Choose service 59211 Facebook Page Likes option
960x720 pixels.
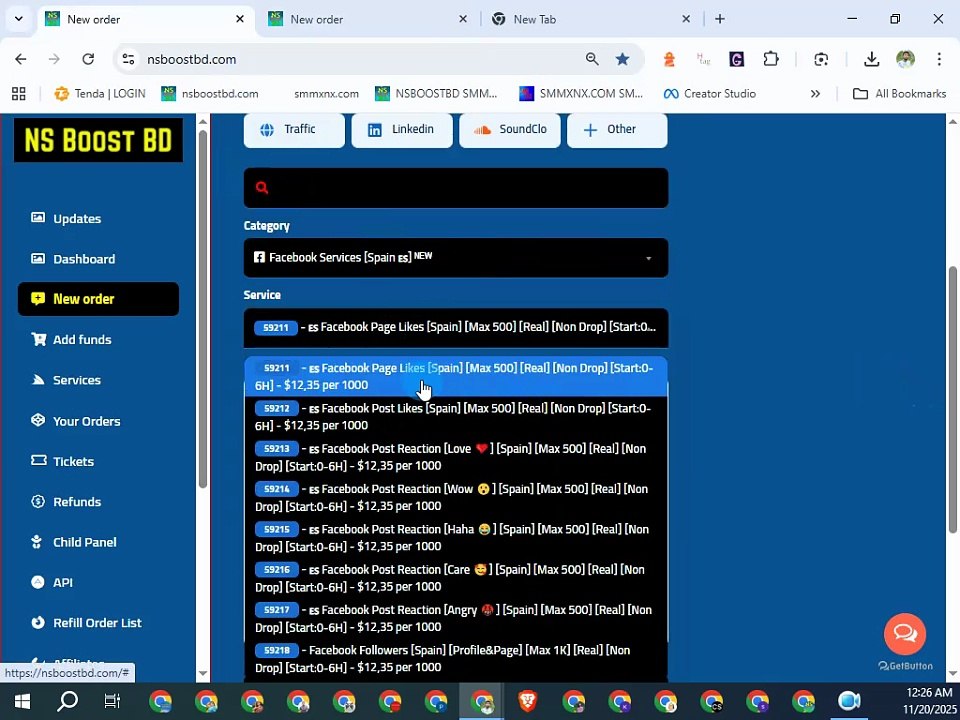(456, 377)
